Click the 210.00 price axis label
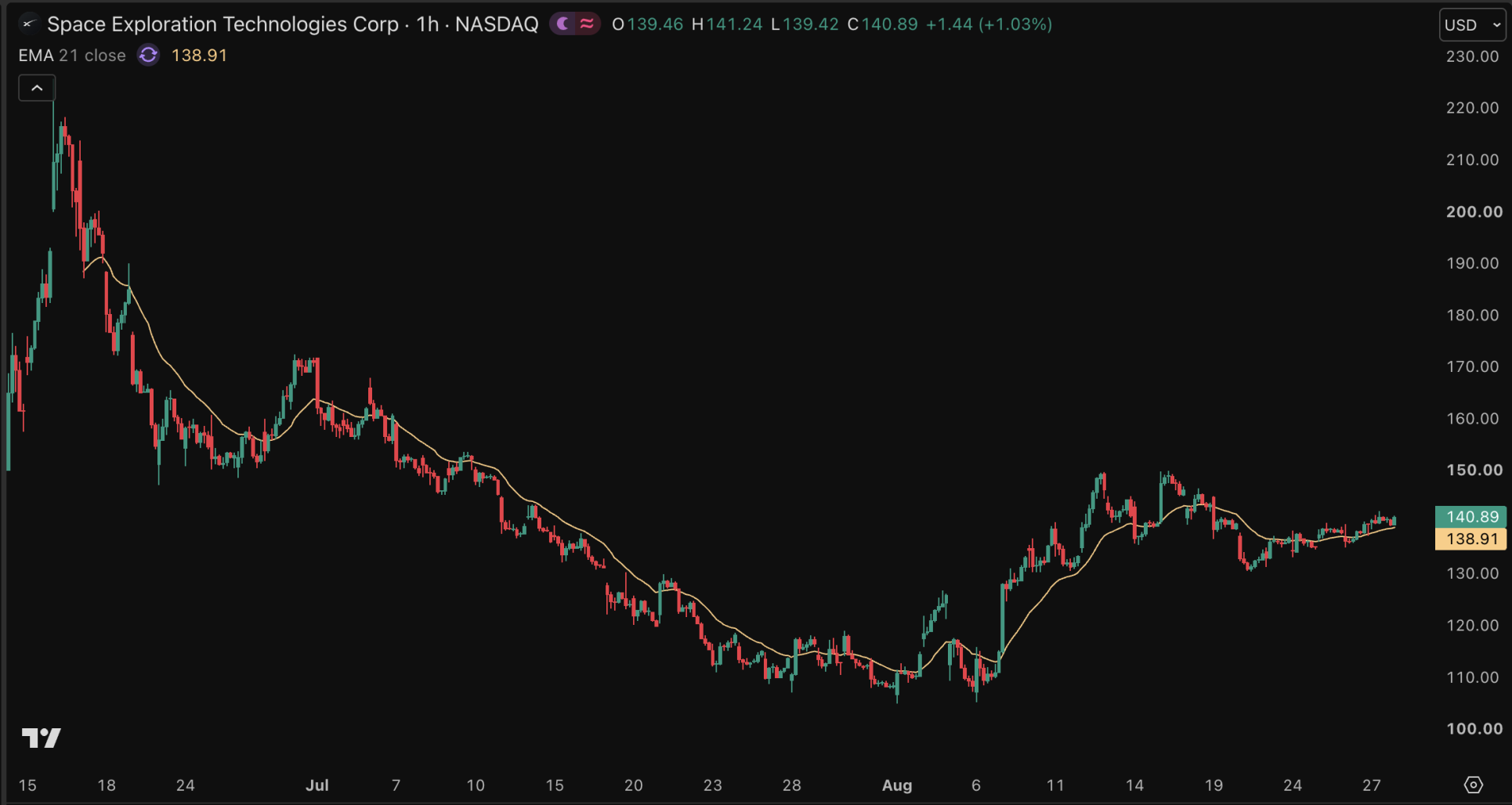Viewport: 1512px width, 805px height. [1472, 160]
